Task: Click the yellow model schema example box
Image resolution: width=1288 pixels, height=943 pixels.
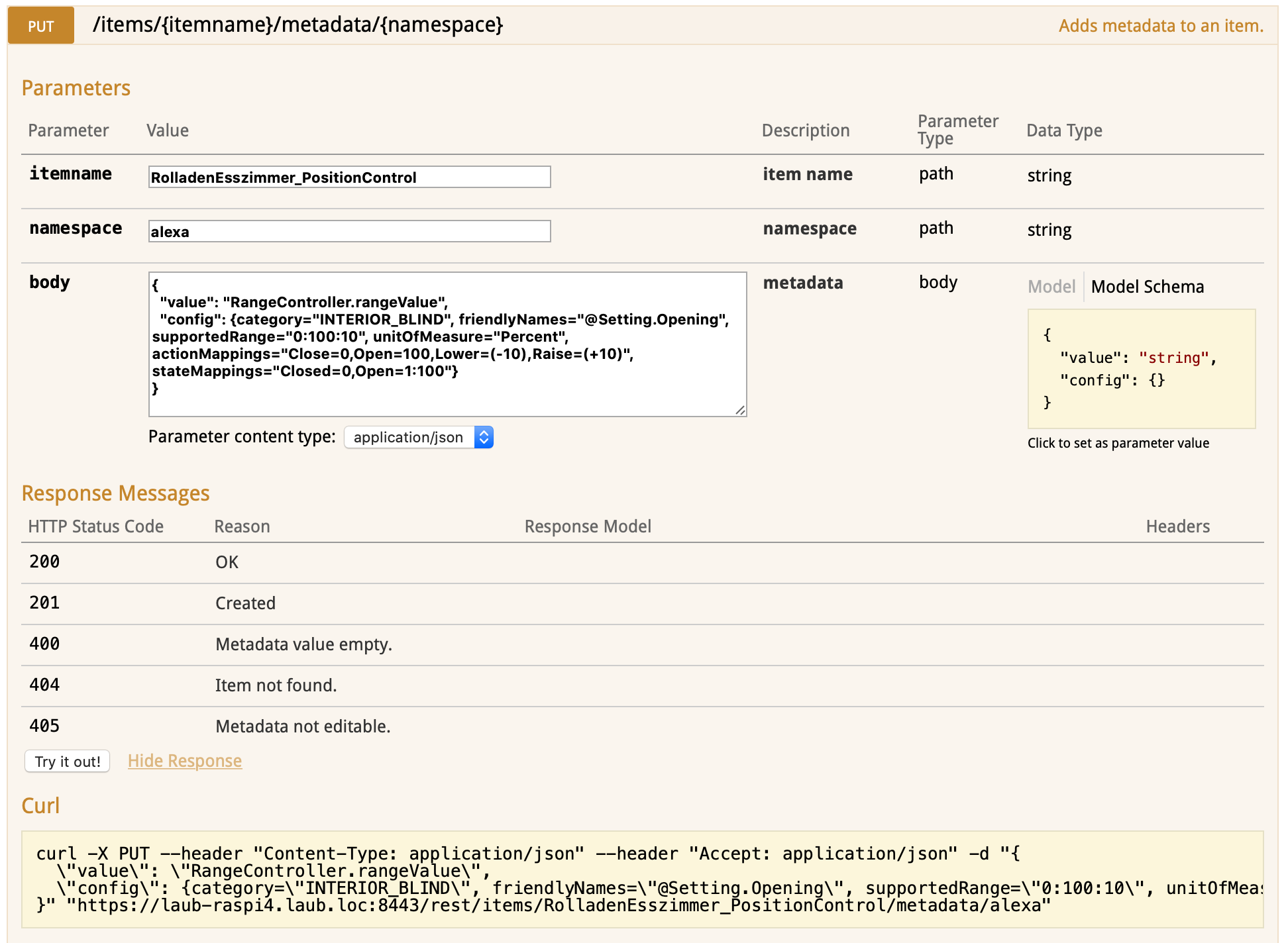Action: click(1141, 368)
